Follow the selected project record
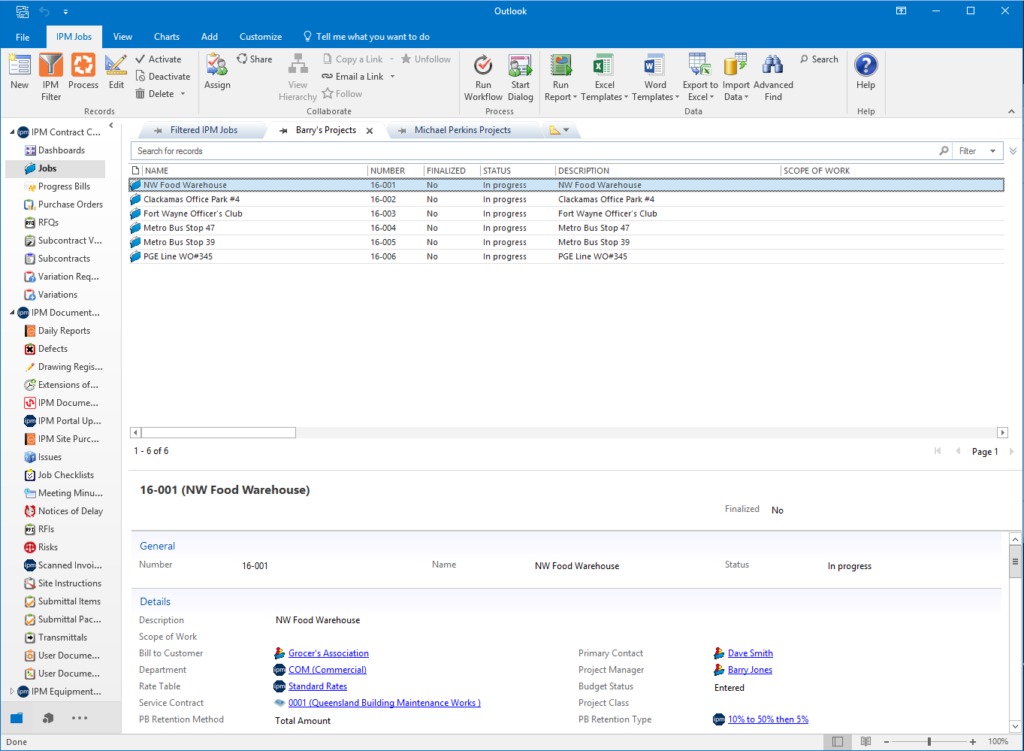 [343, 93]
